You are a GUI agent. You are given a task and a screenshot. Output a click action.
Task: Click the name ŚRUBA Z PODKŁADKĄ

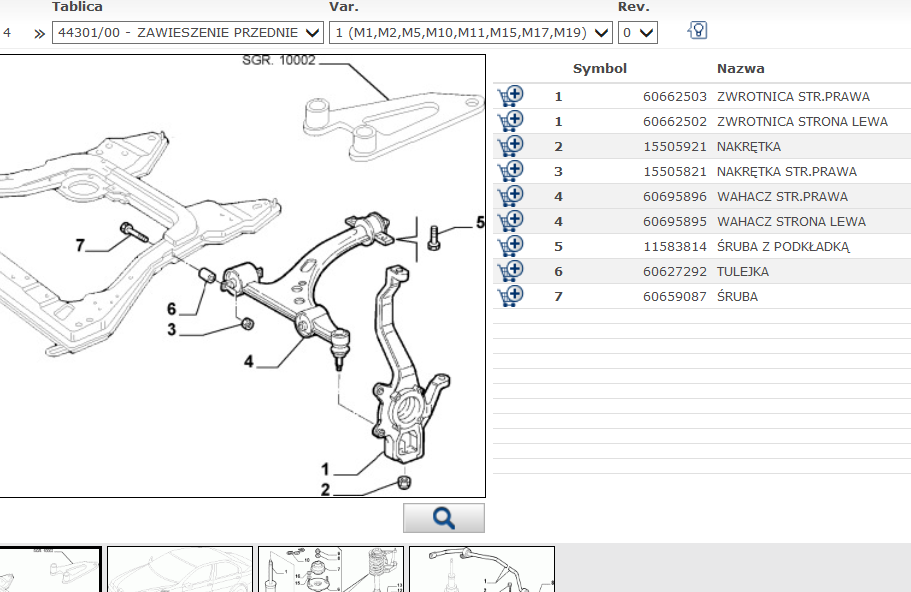[x=783, y=246]
